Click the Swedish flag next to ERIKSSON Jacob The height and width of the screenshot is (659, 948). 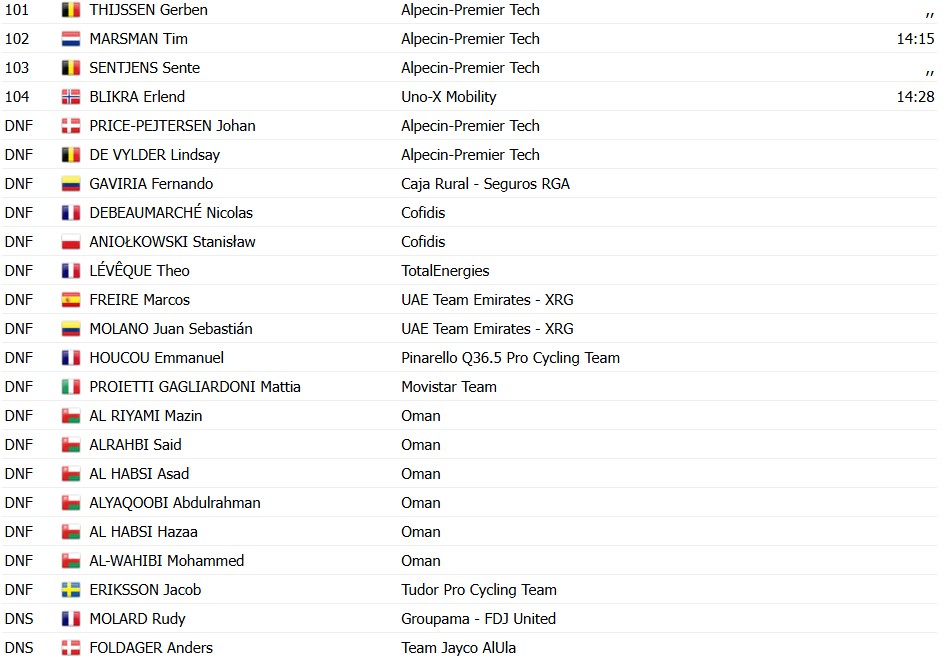point(71,590)
